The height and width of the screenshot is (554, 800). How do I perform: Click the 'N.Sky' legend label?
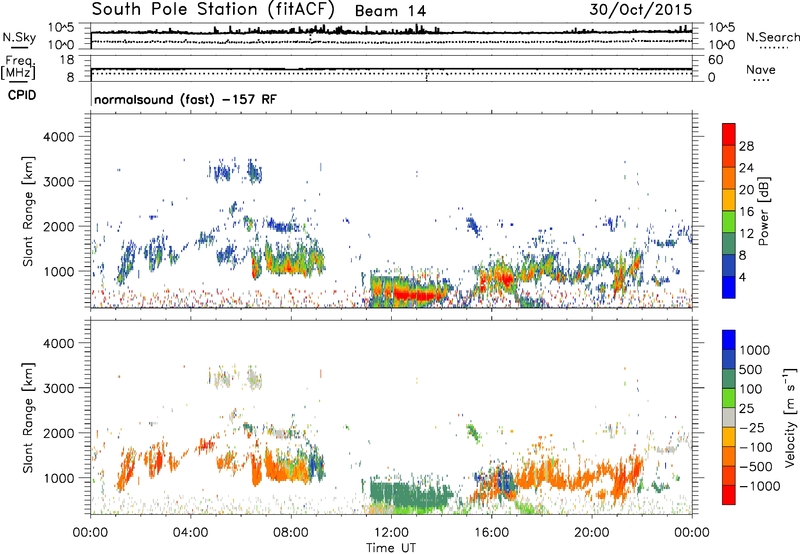point(19,37)
